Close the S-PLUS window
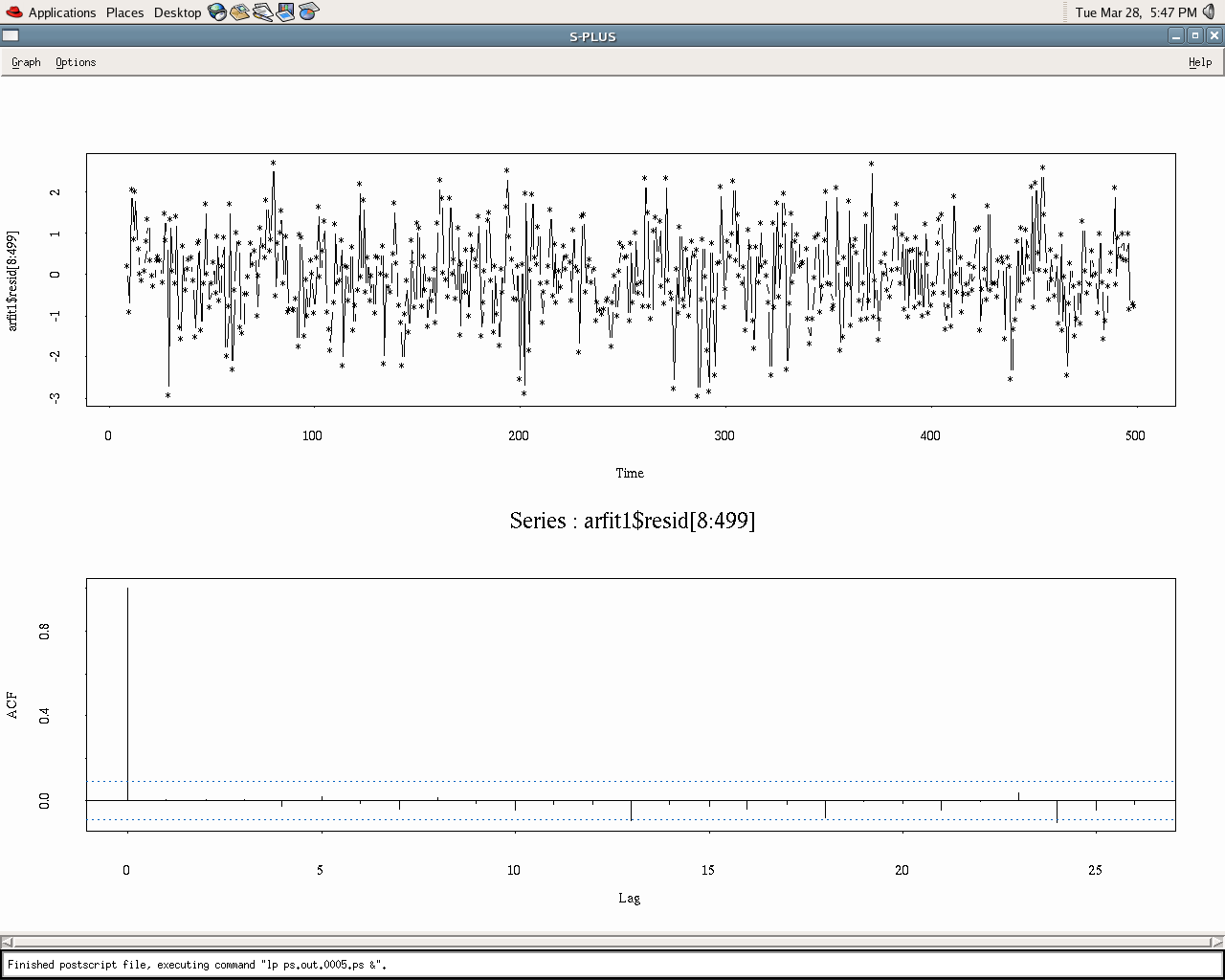Image resolution: width=1225 pixels, height=980 pixels. 1214,36
